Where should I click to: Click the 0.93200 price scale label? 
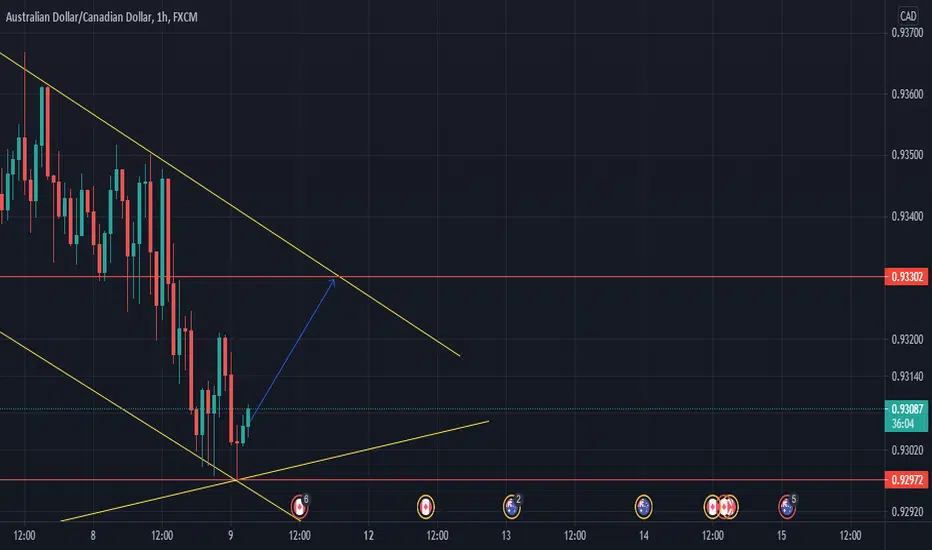point(907,340)
